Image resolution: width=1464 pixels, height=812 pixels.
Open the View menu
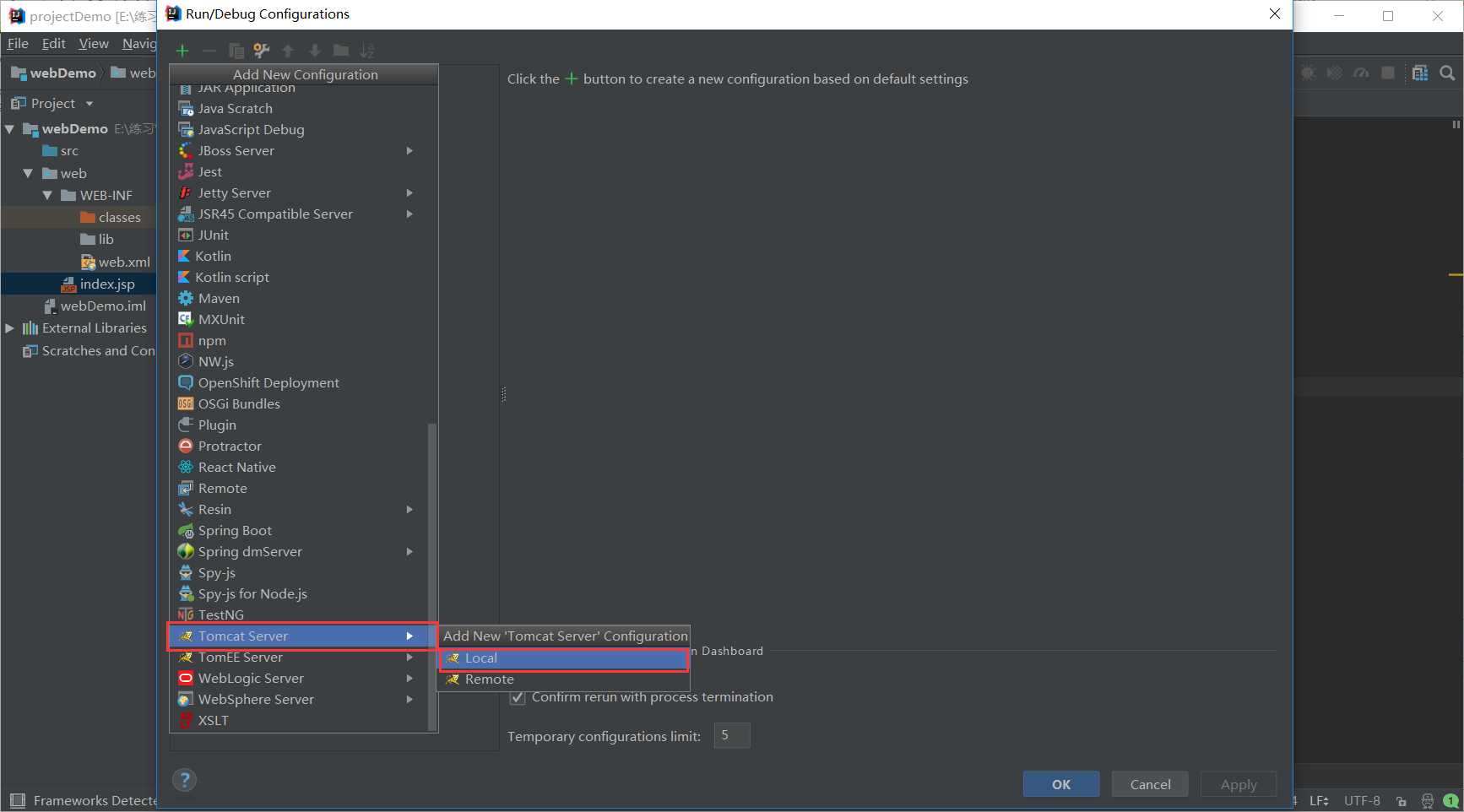tap(94, 44)
